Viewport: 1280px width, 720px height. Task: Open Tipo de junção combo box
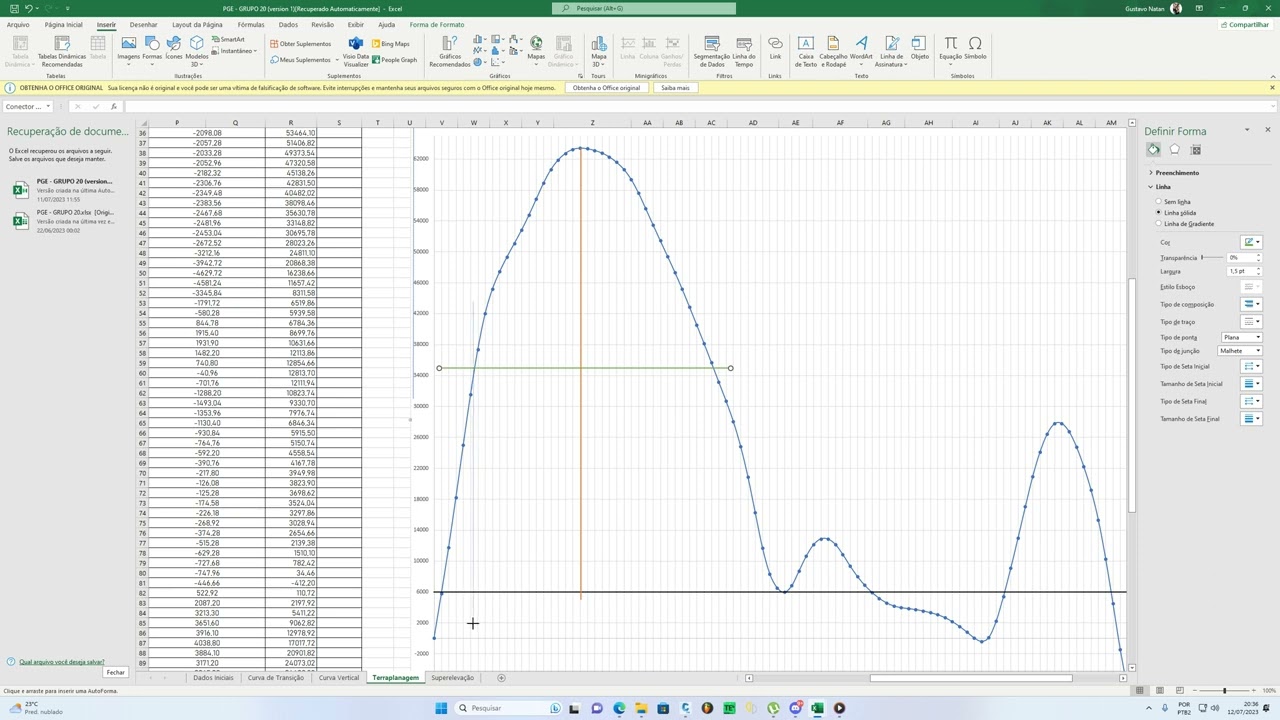1240,351
